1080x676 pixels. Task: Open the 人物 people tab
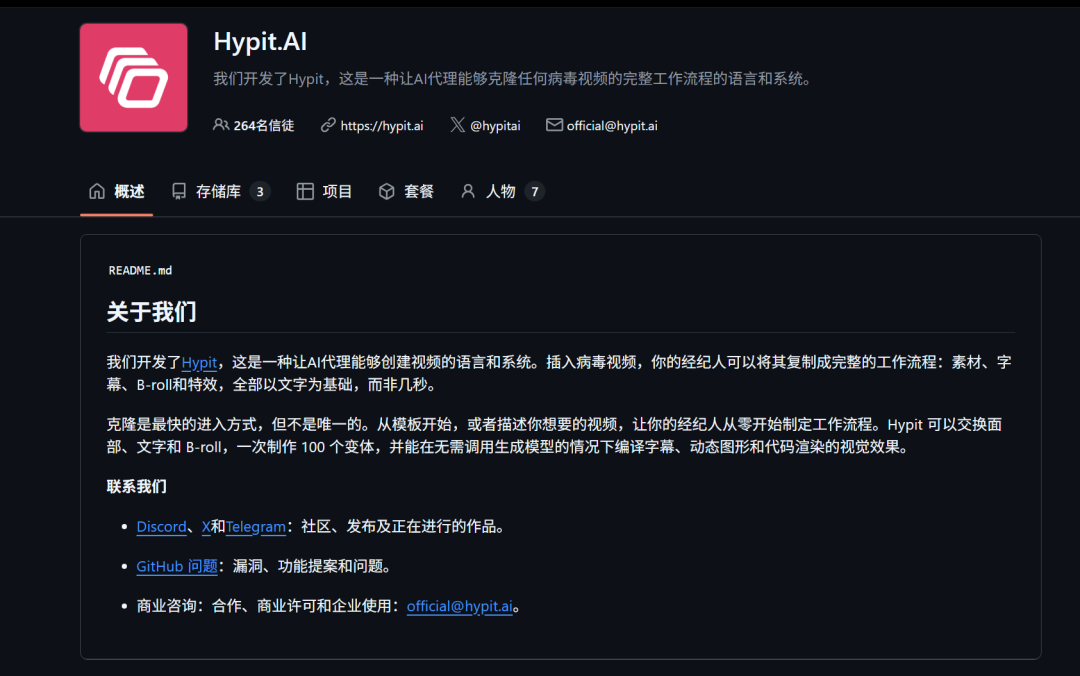click(x=503, y=192)
